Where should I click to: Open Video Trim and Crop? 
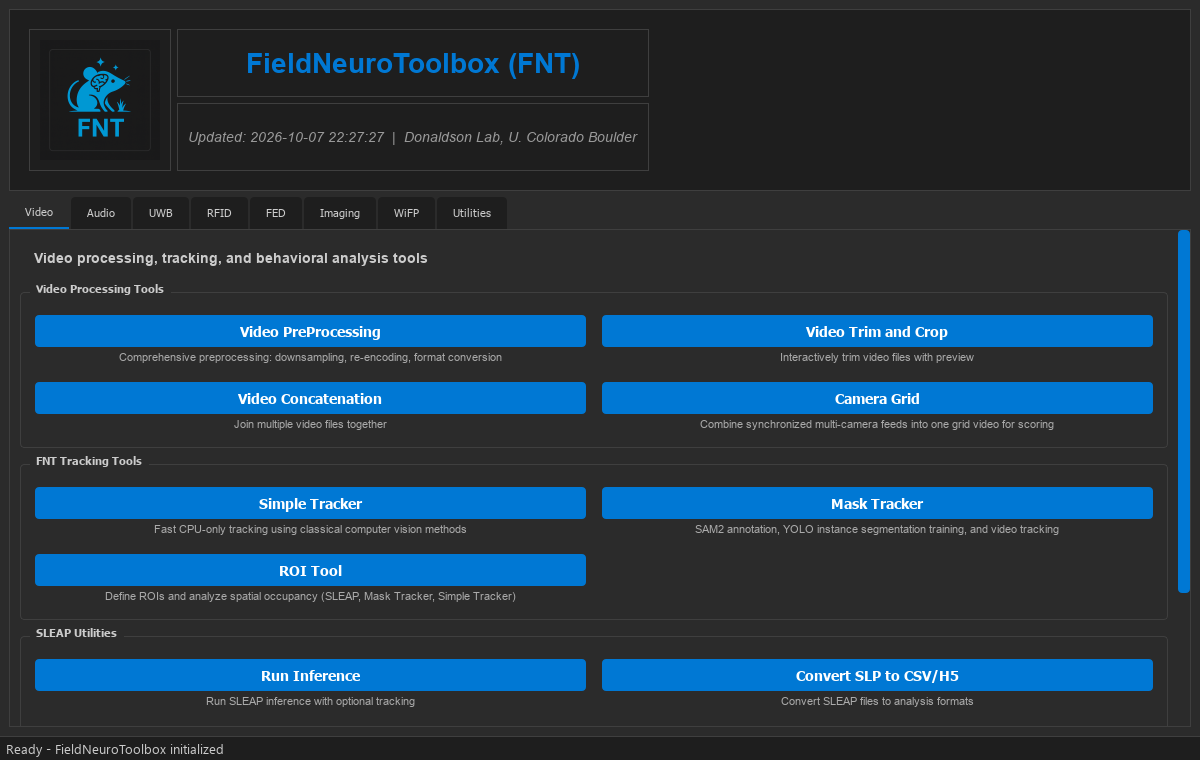point(877,331)
